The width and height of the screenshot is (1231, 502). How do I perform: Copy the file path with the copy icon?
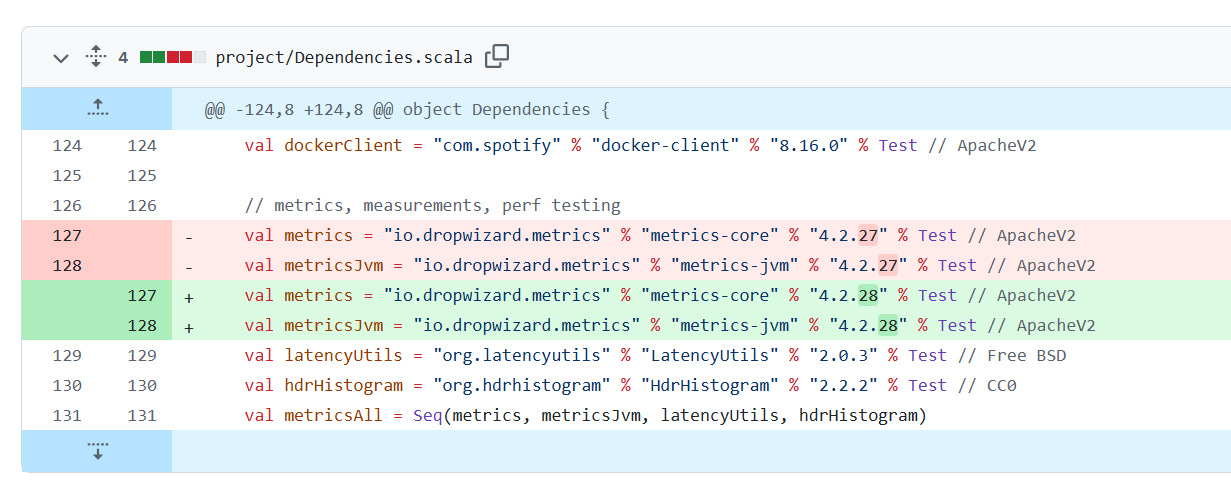tap(497, 57)
